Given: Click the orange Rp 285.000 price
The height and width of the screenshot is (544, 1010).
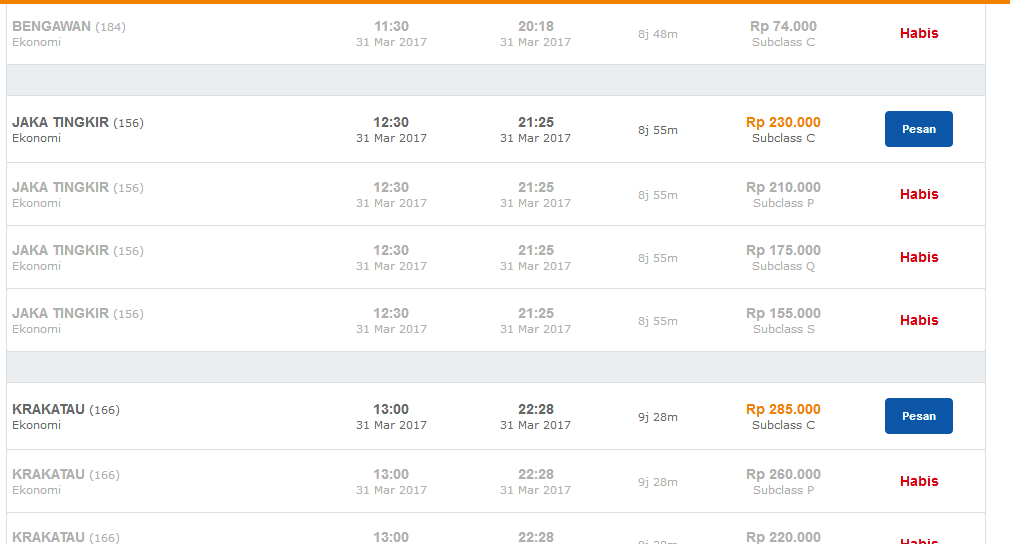Looking at the screenshot, I should [x=783, y=409].
